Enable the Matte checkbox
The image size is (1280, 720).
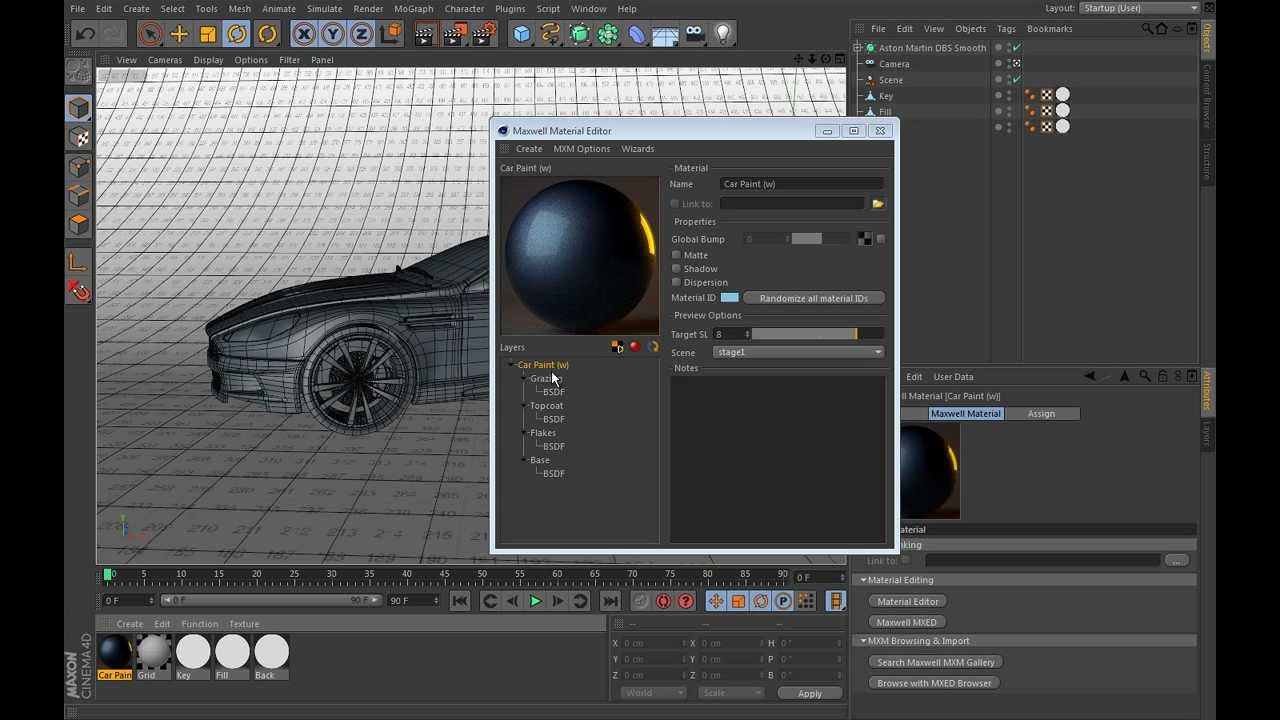tap(676, 255)
